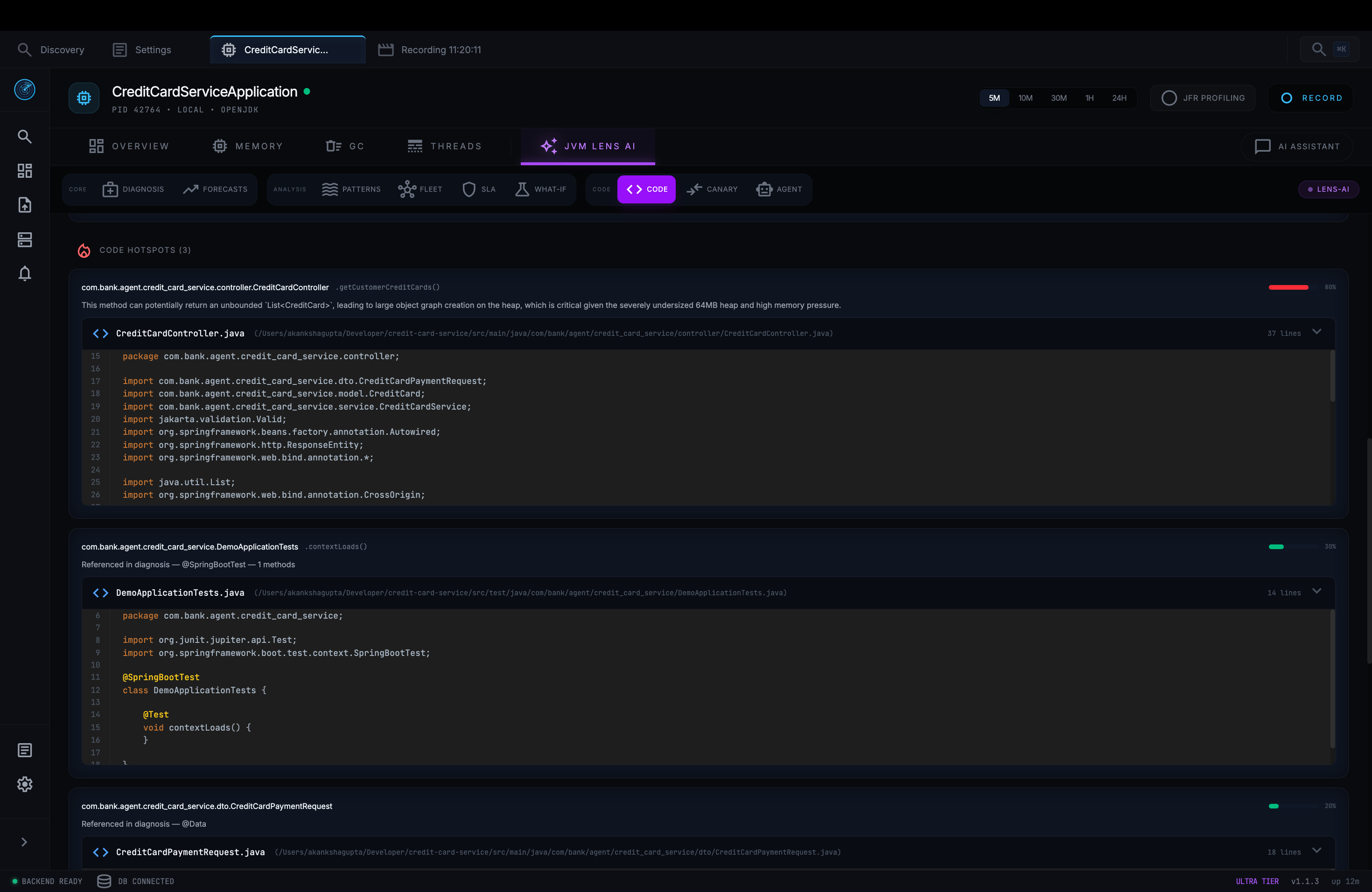Open the Agent code tool
The width and height of the screenshot is (1372, 892).
coord(779,189)
